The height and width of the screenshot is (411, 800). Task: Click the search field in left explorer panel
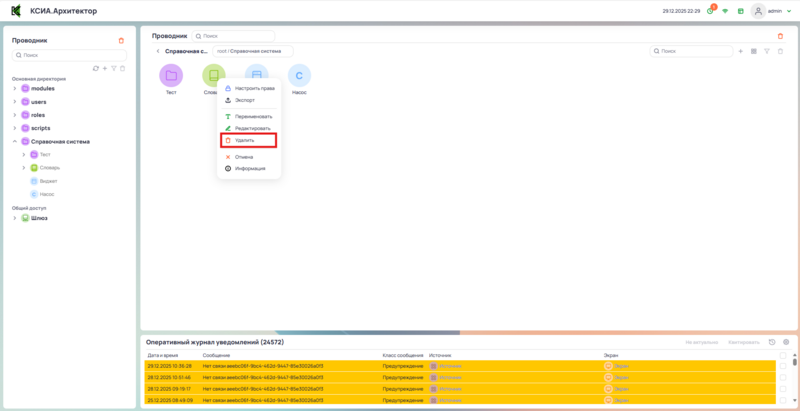[70, 55]
